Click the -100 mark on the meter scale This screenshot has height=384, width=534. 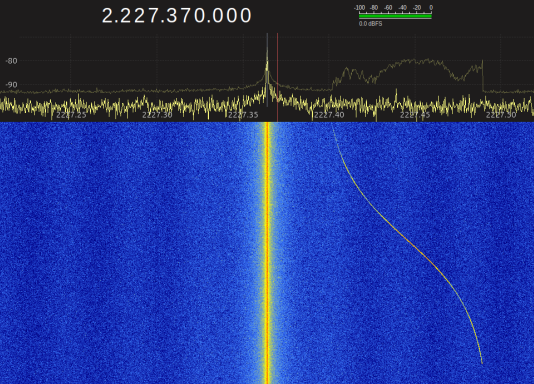[x=359, y=7]
